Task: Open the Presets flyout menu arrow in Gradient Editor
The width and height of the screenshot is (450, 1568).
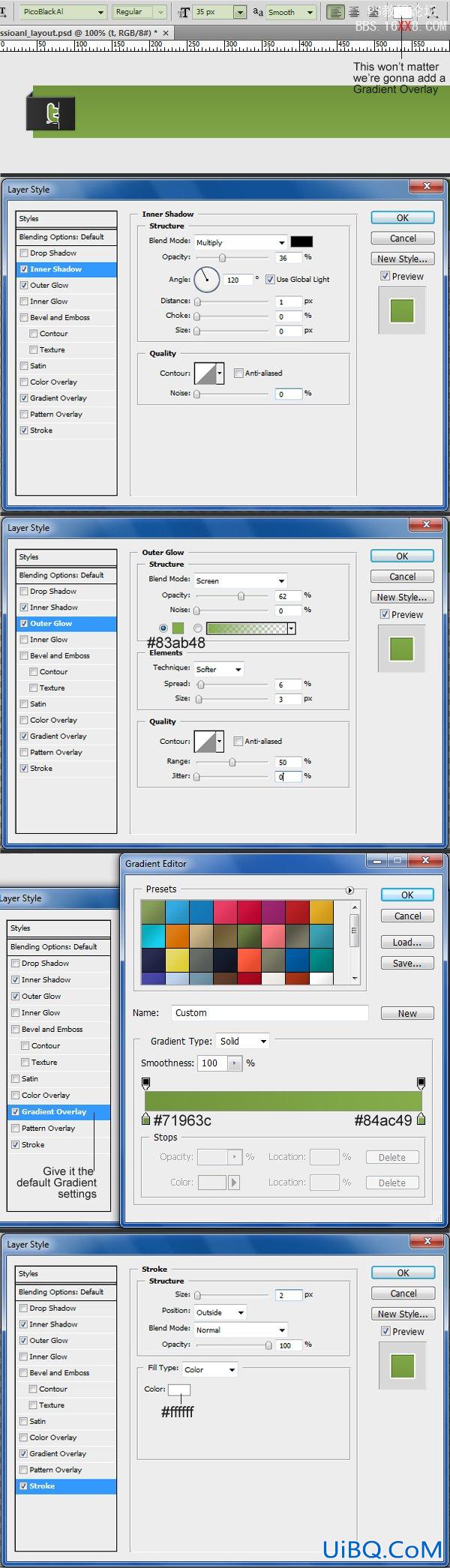Action: coord(349,890)
